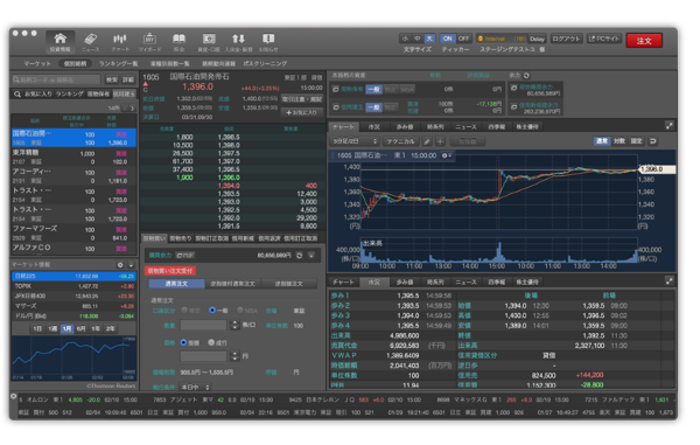Expand the マーケット情報 dropdown arrow
Image resolution: width=700 pixels, height=445 pixels.
pos(131,265)
